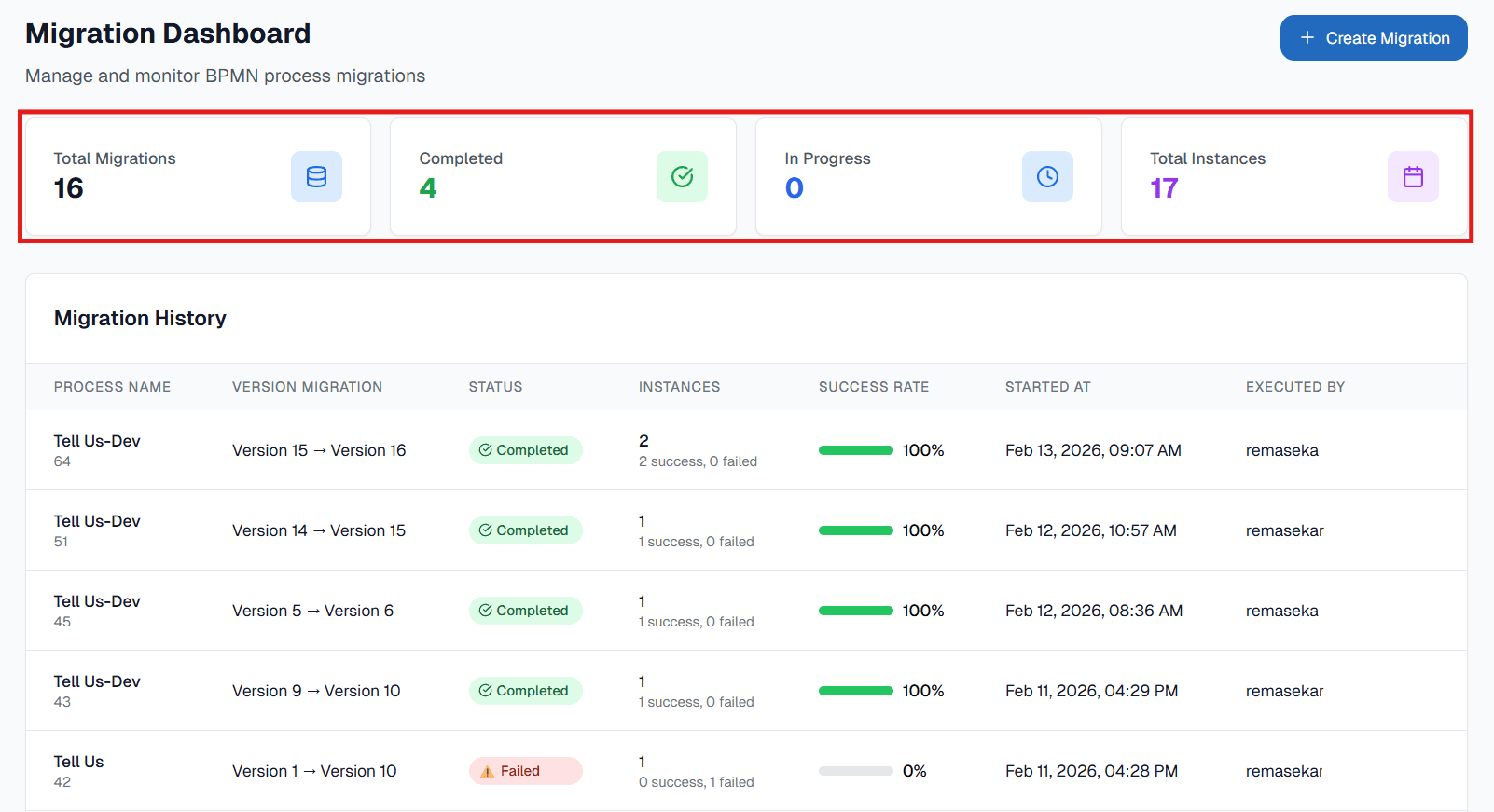Click the SUCCESS RATE column header
The width and height of the screenshot is (1494, 812).
pyautogui.click(x=874, y=387)
